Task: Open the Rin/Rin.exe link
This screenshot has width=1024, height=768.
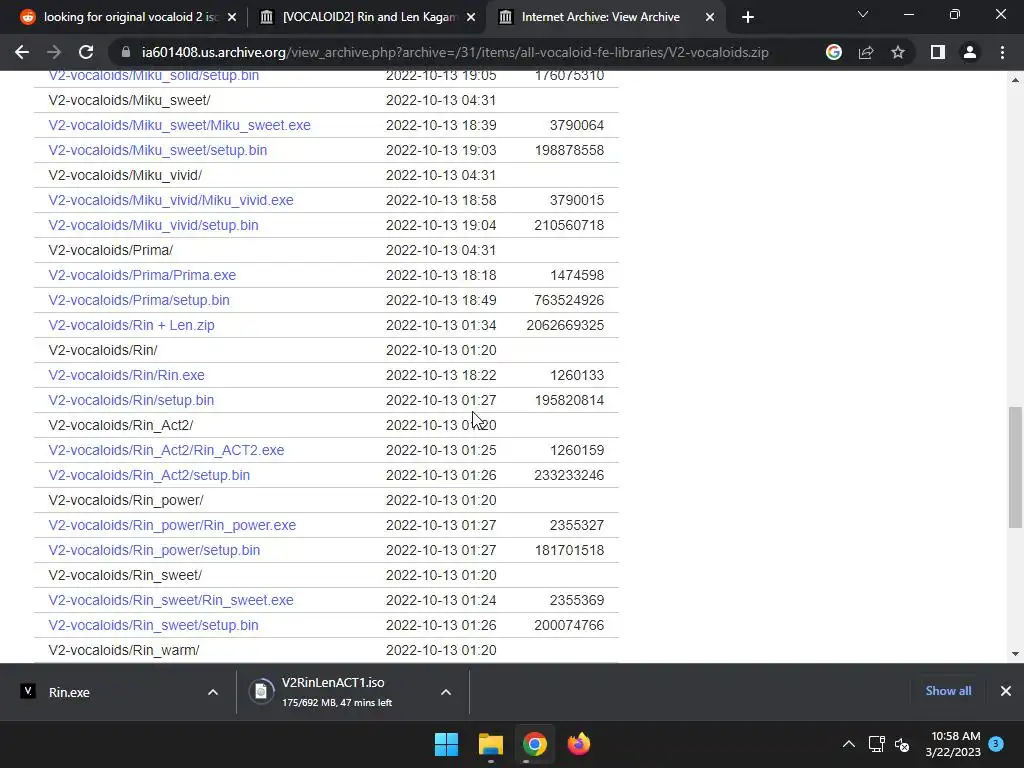Action: (126, 376)
